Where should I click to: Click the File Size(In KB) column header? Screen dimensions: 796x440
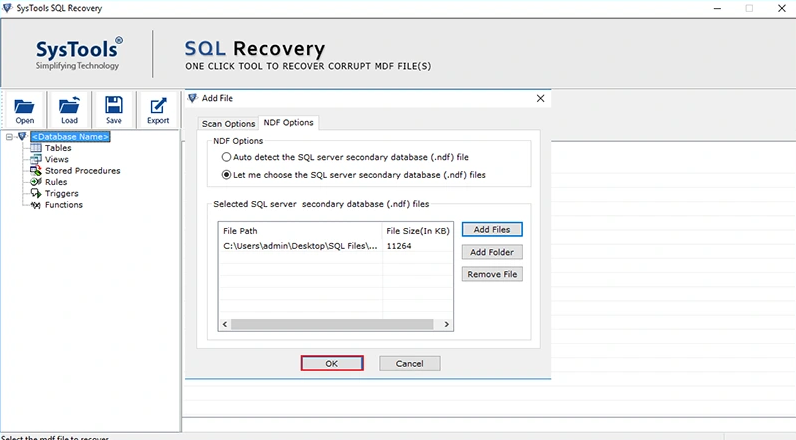(x=417, y=230)
